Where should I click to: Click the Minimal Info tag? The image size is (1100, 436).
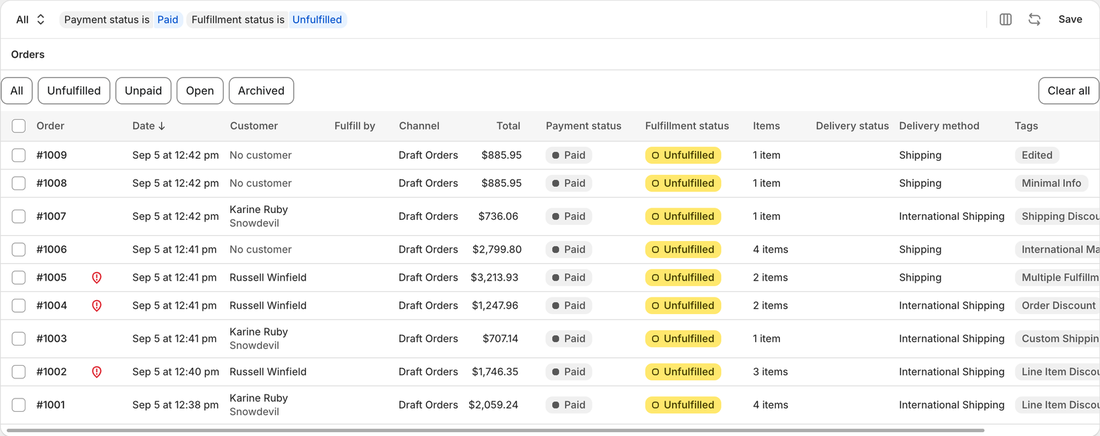(x=1051, y=183)
